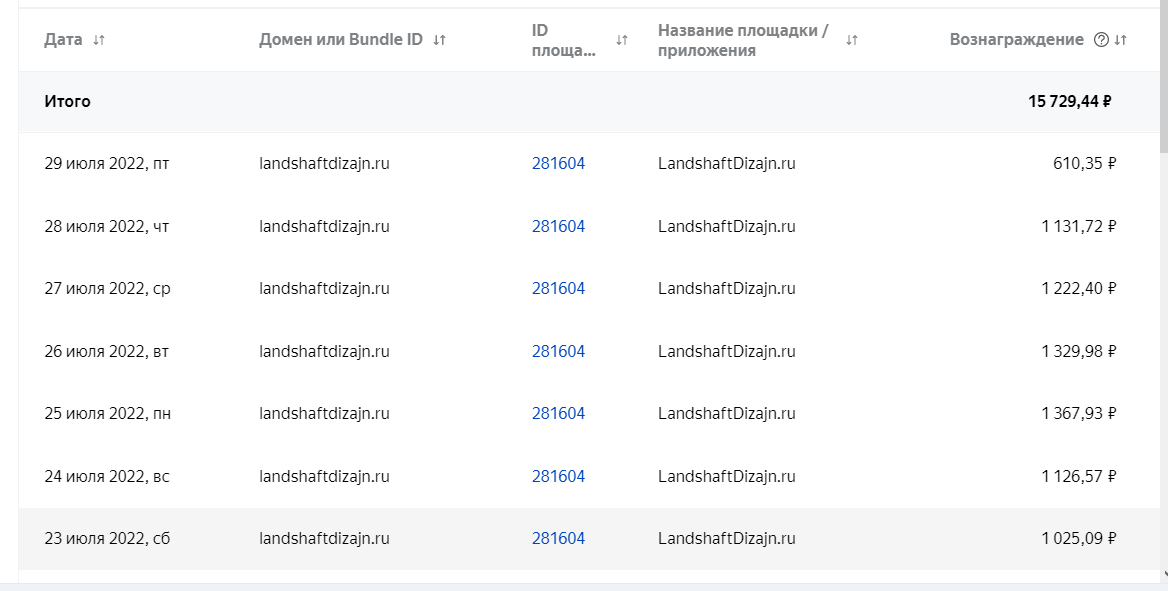Open 281604 link in 25 июля row

558,413
